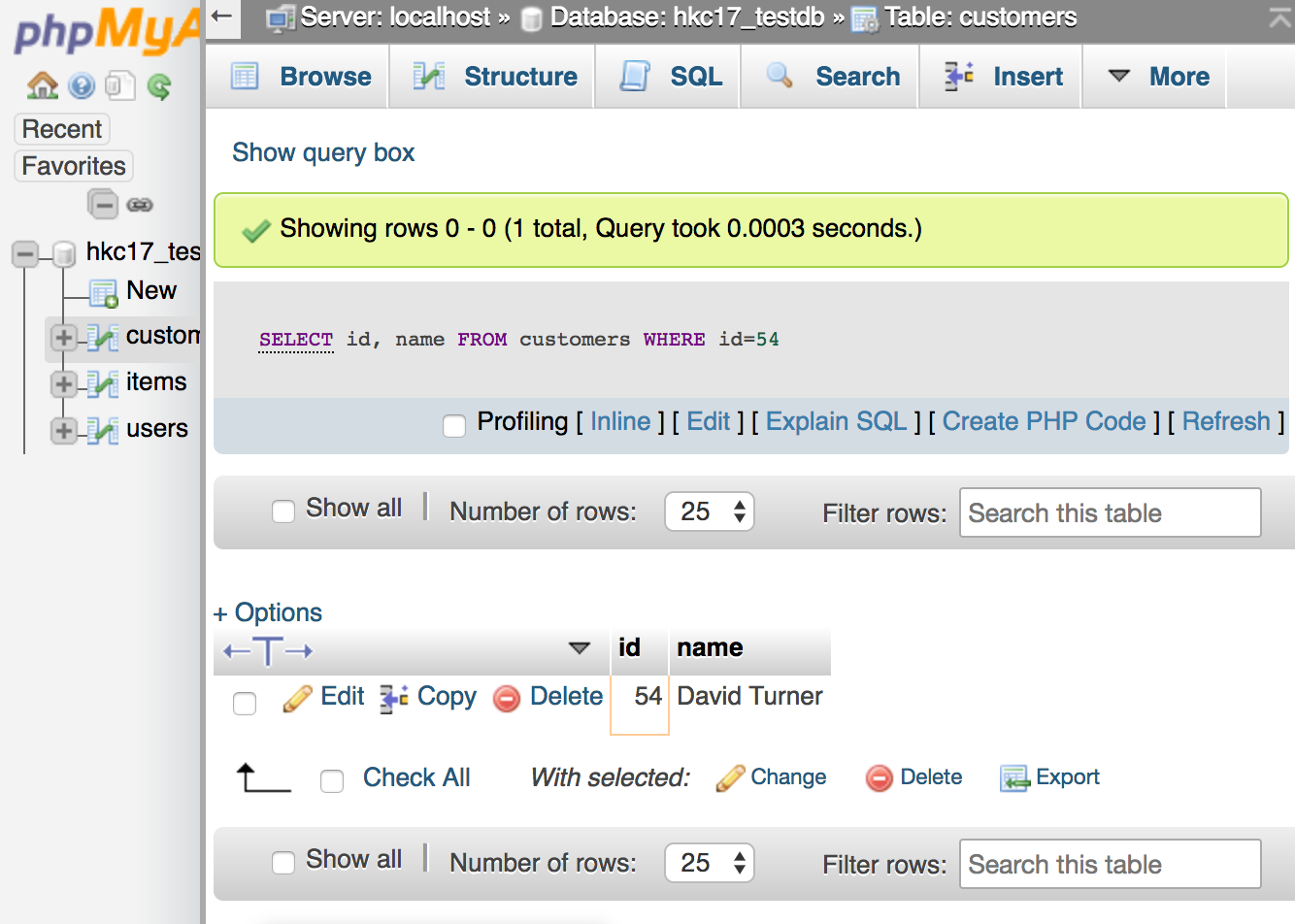
Task: Open phpMyAdmin documentation help icon
Action: (x=82, y=86)
